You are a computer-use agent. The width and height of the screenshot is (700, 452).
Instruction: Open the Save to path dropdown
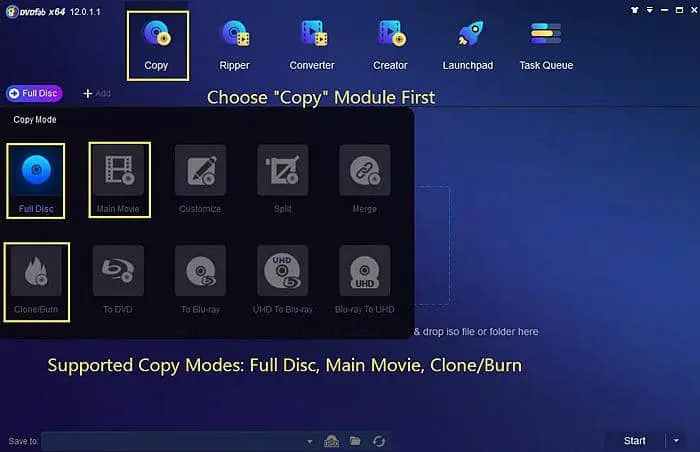(310, 442)
